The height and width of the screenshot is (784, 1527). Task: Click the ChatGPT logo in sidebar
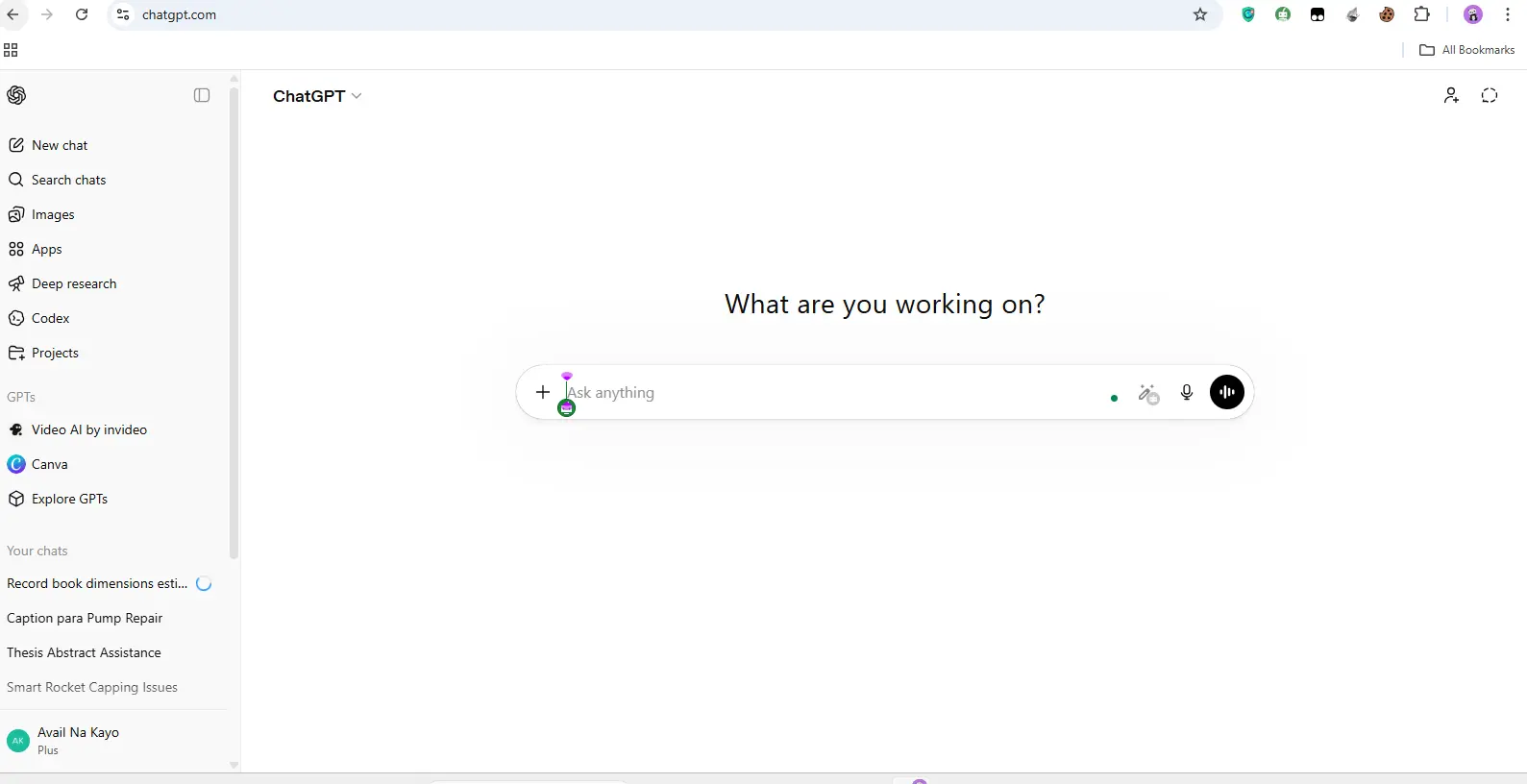[x=16, y=95]
